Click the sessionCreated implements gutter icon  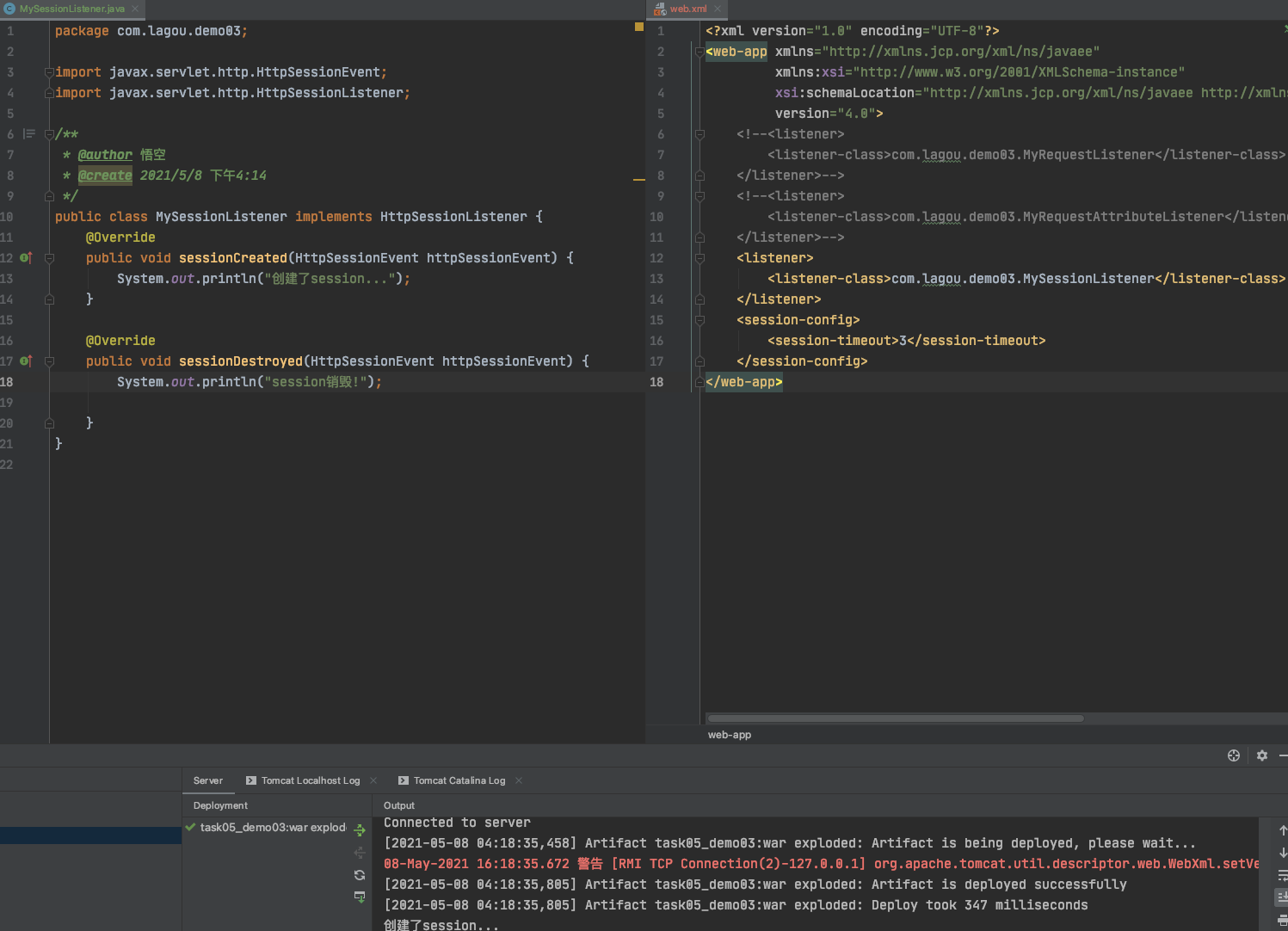click(26, 258)
